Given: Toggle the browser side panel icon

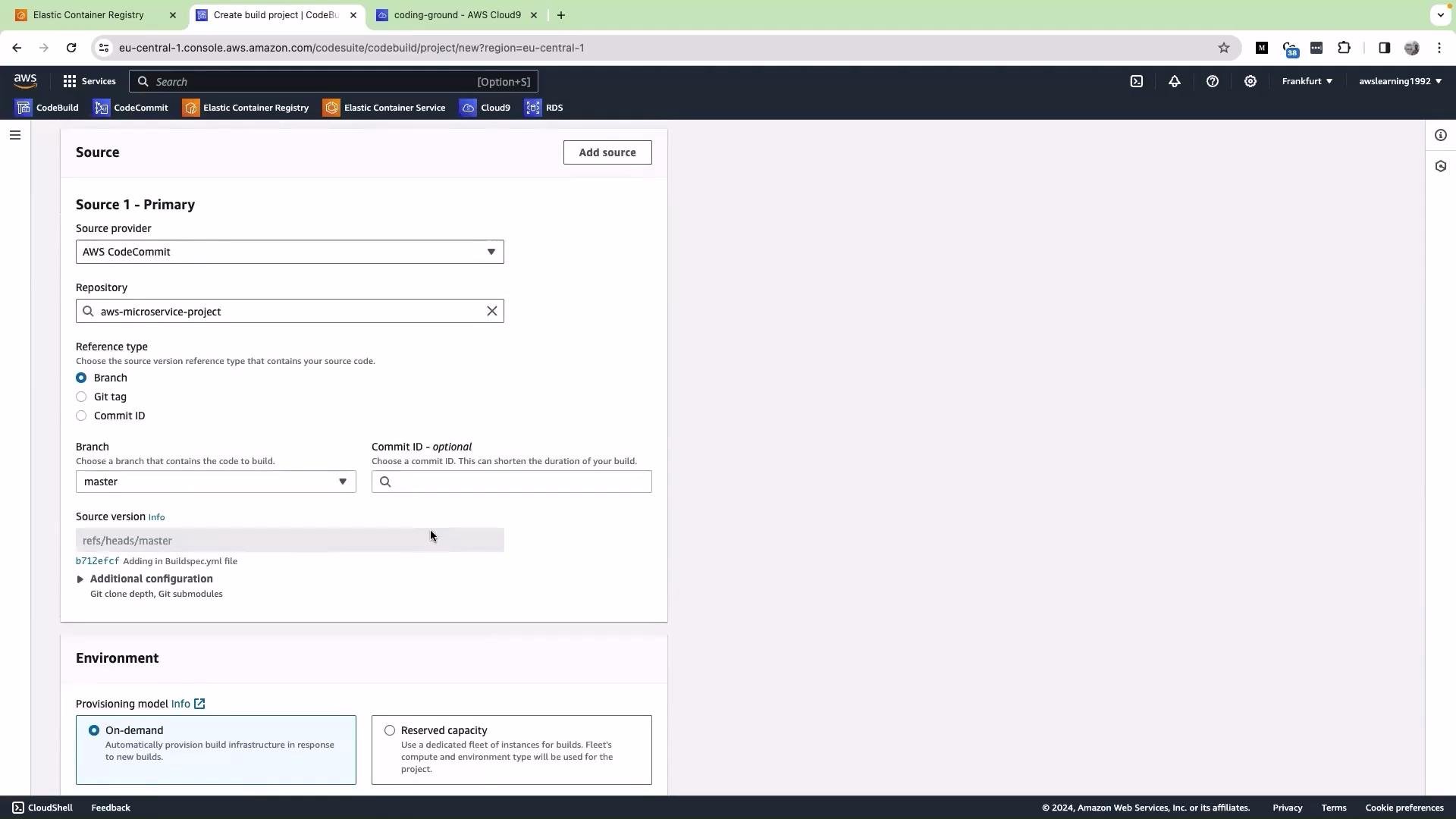Looking at the screenshot, I should point(1385,48).
